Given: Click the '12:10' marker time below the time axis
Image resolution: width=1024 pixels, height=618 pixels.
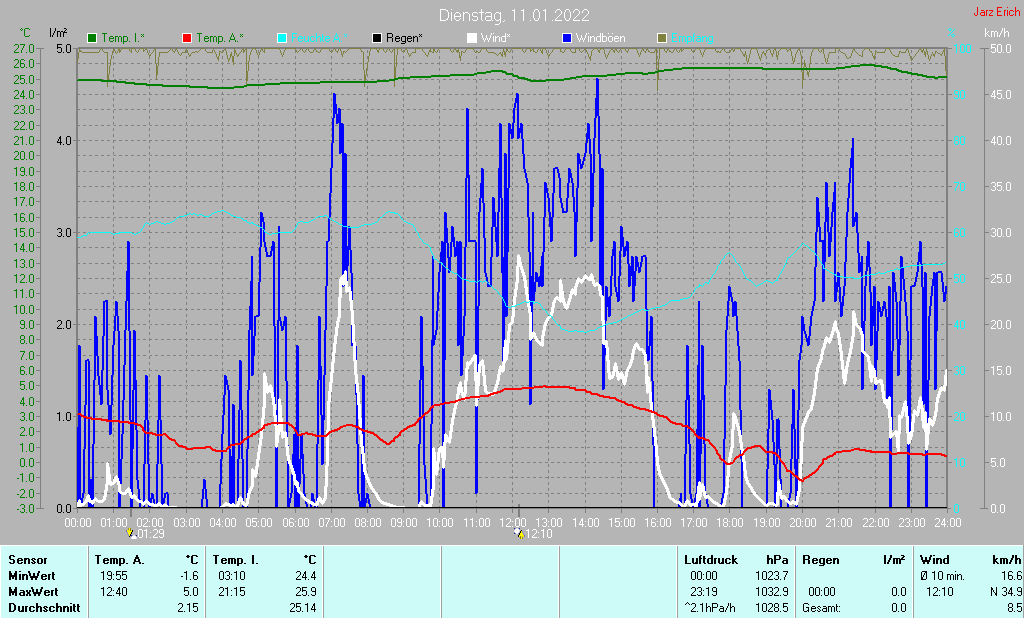Looking at the screenshot, I should tap(539, 534).
